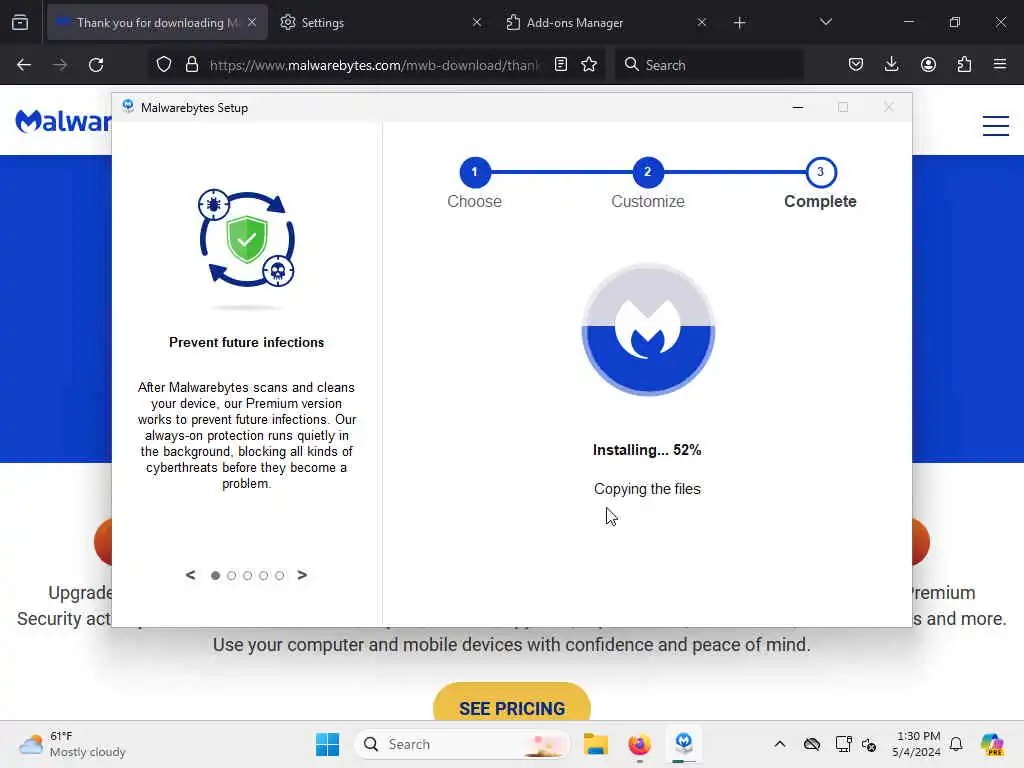Open the Copilot preview icon
The height and width of the screenshot is (768, 1024).
point(992,744)
